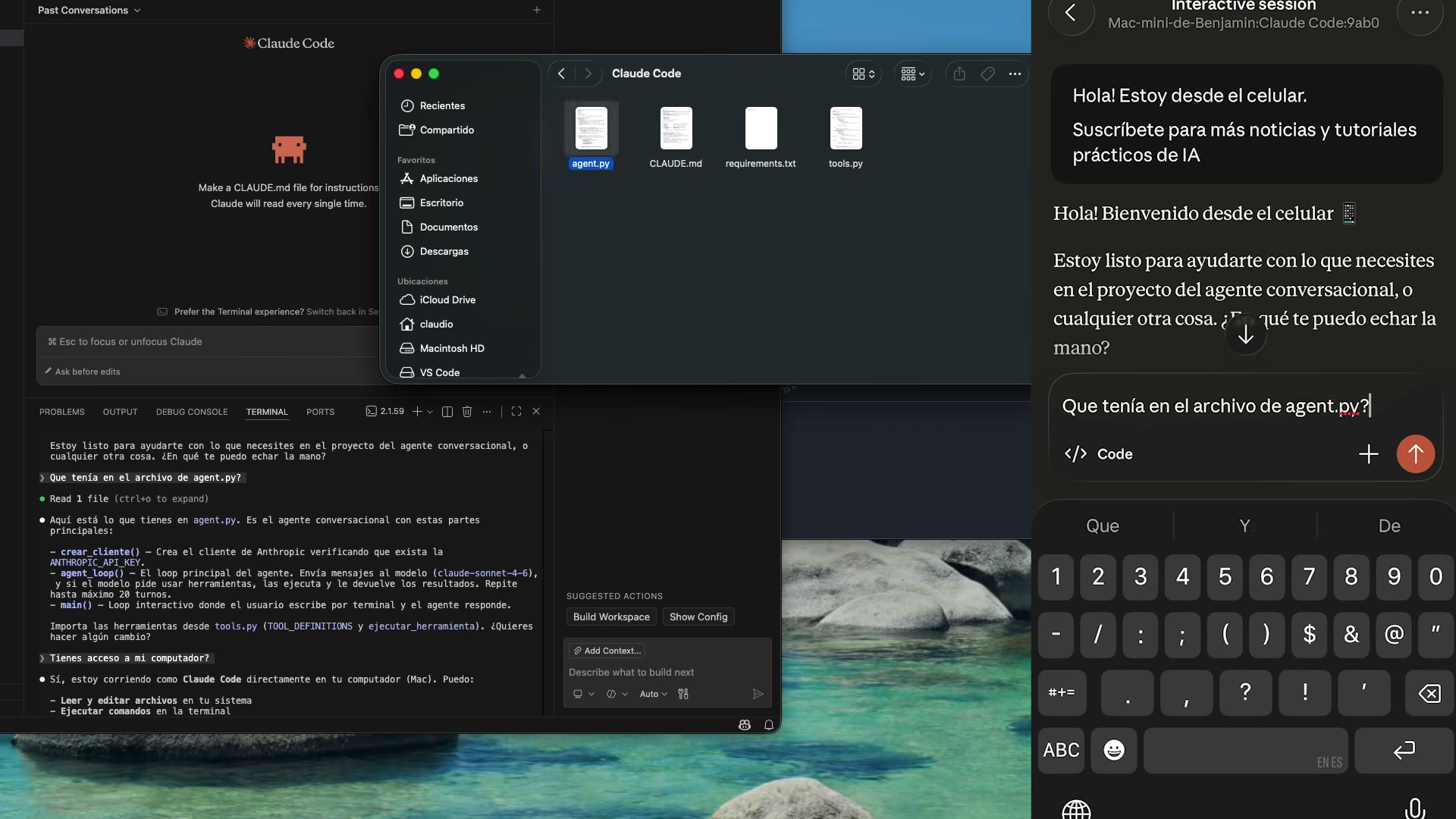Select the agent.py file thumbnail
The height and width of the screenshot is (819, 1456).
pyautogui.click(x=591, y=127)
